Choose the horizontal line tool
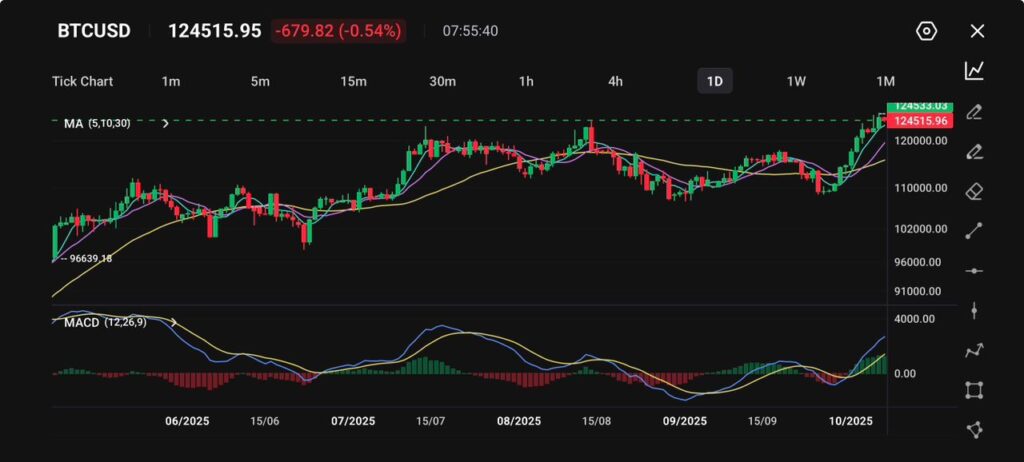 click(974, 271)
